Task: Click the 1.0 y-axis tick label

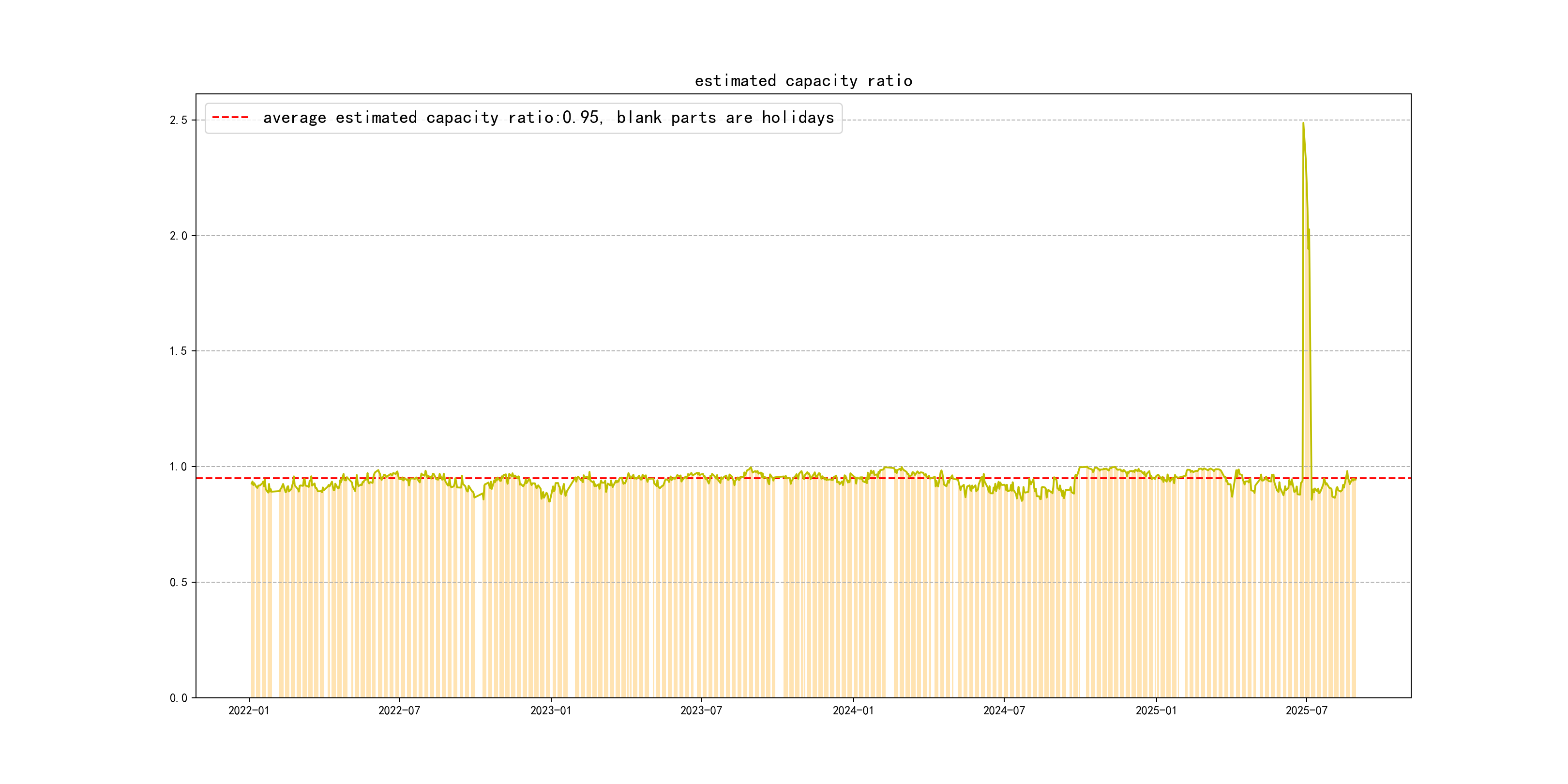Action: (x=179, y=466)
